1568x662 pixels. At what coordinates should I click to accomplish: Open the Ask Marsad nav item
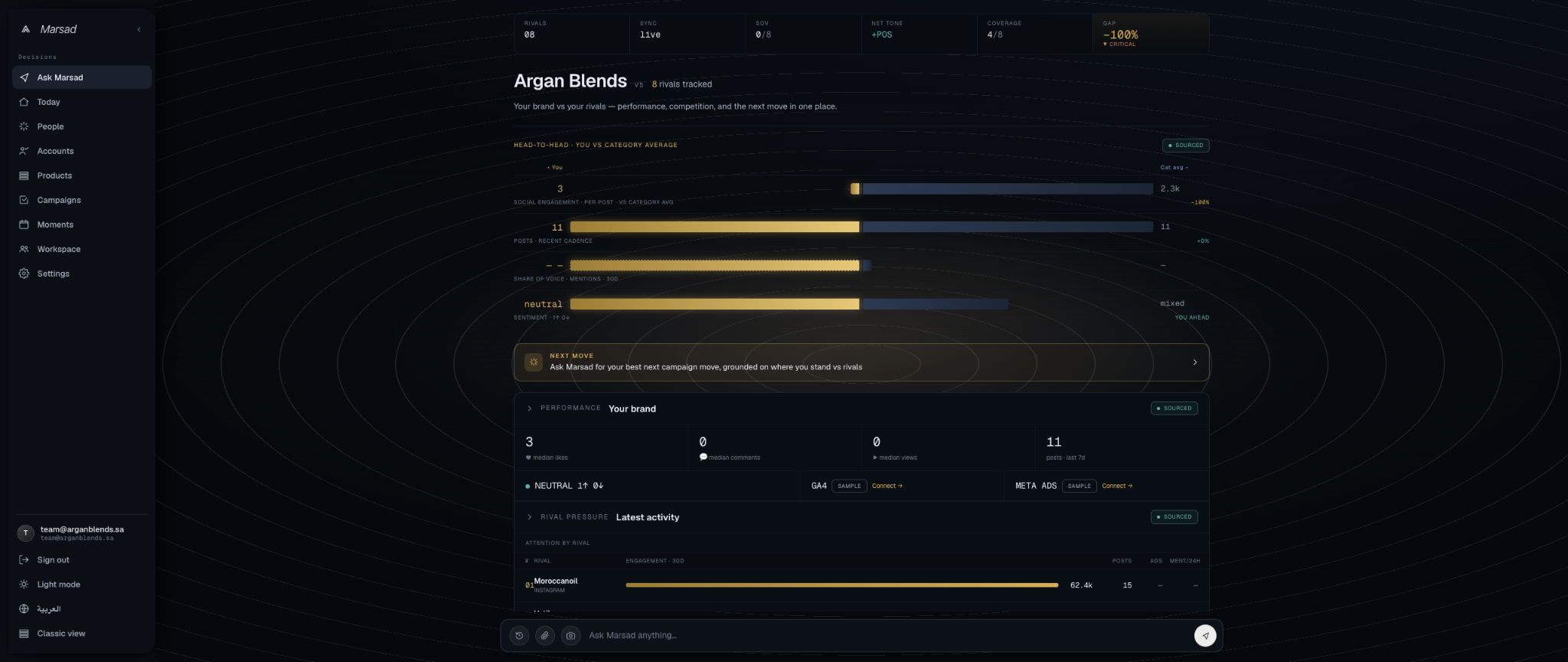[x=82, y=77]
